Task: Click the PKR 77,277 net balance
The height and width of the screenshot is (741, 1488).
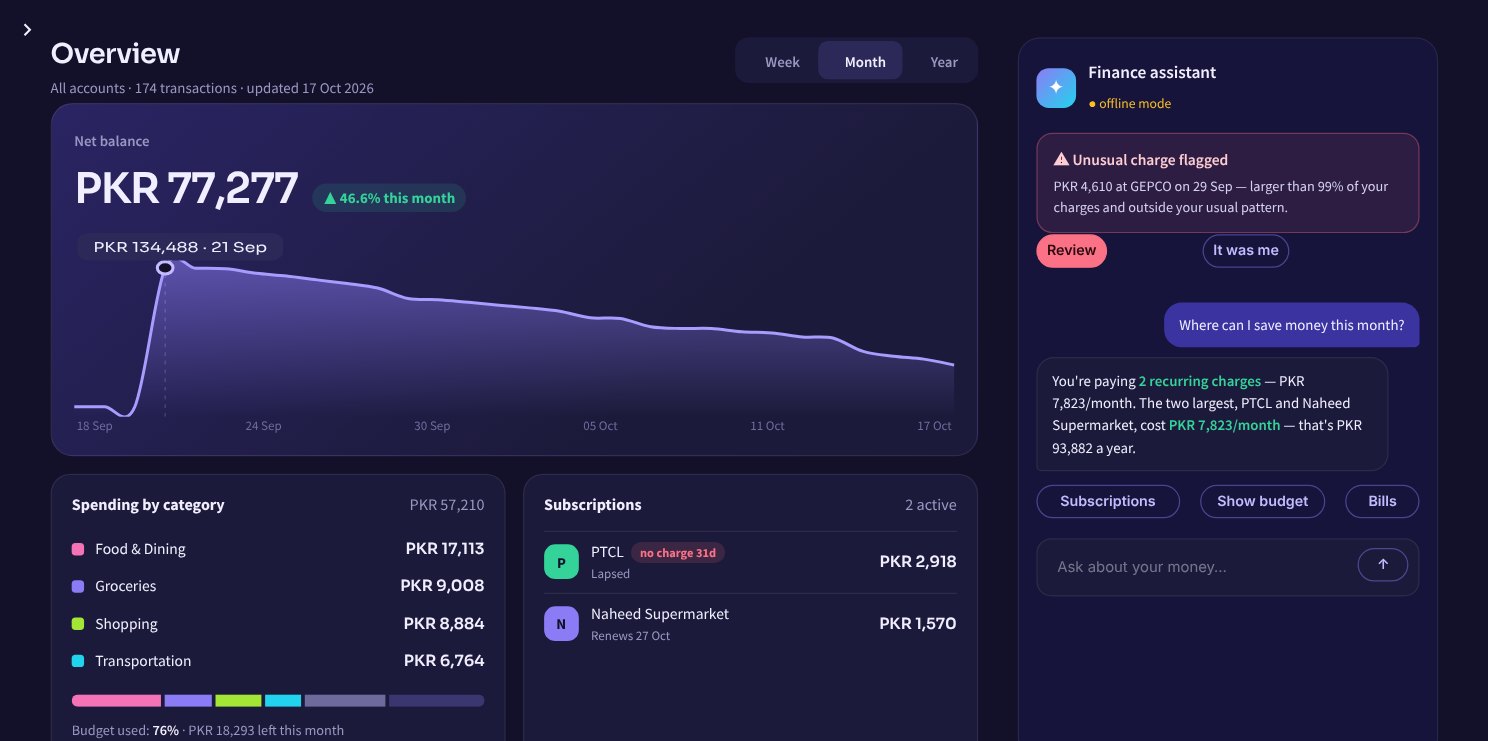Action: coord(187,188)
